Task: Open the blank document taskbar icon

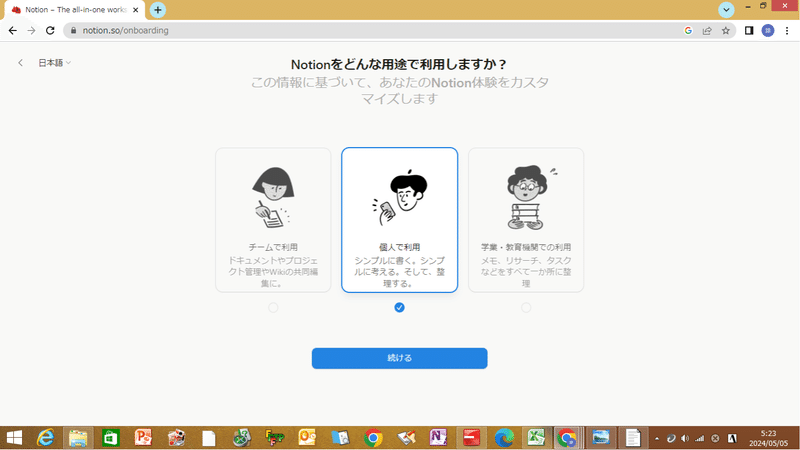Action: (209, 438)
